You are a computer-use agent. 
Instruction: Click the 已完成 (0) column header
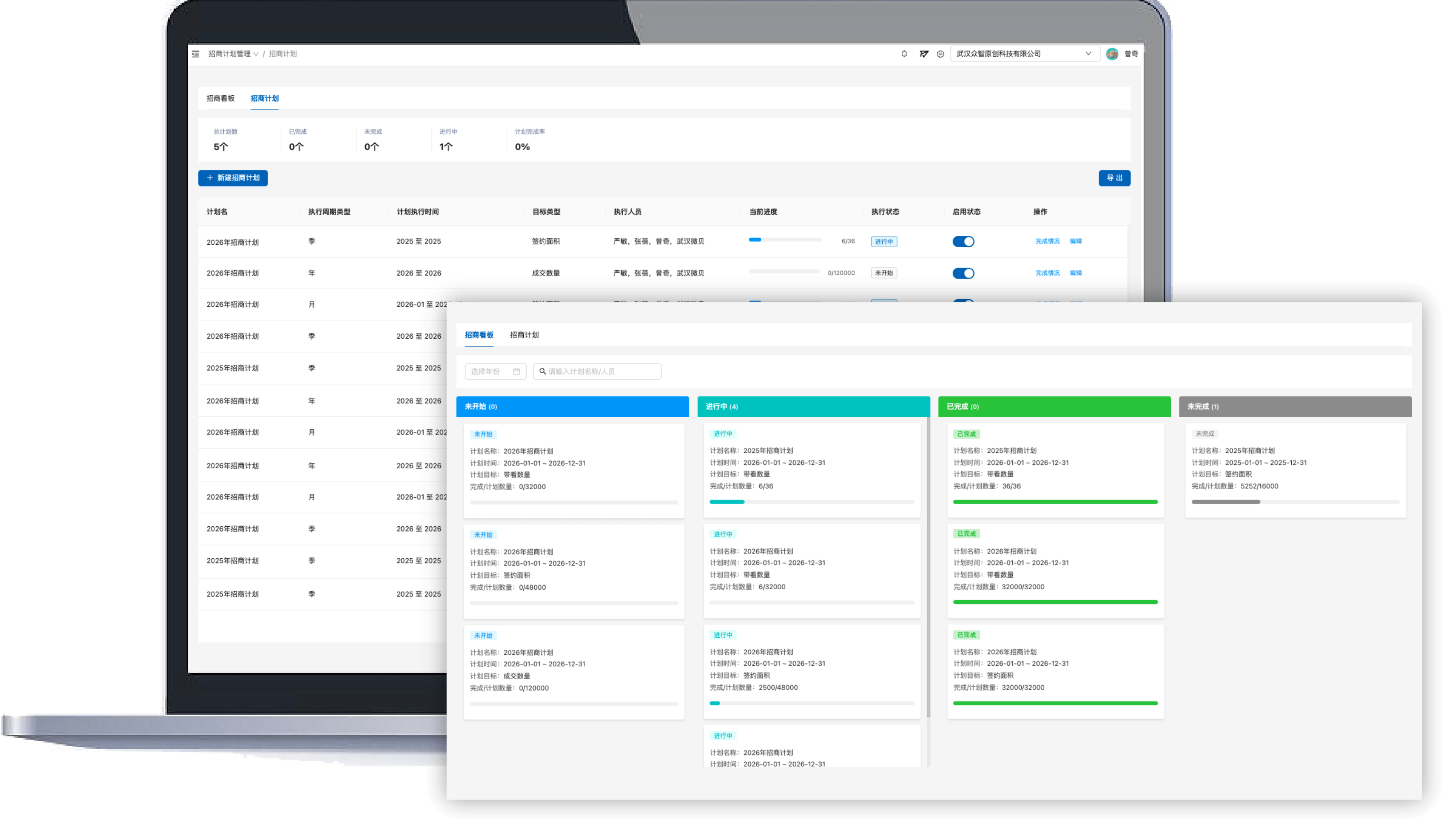click(1054, 407)
